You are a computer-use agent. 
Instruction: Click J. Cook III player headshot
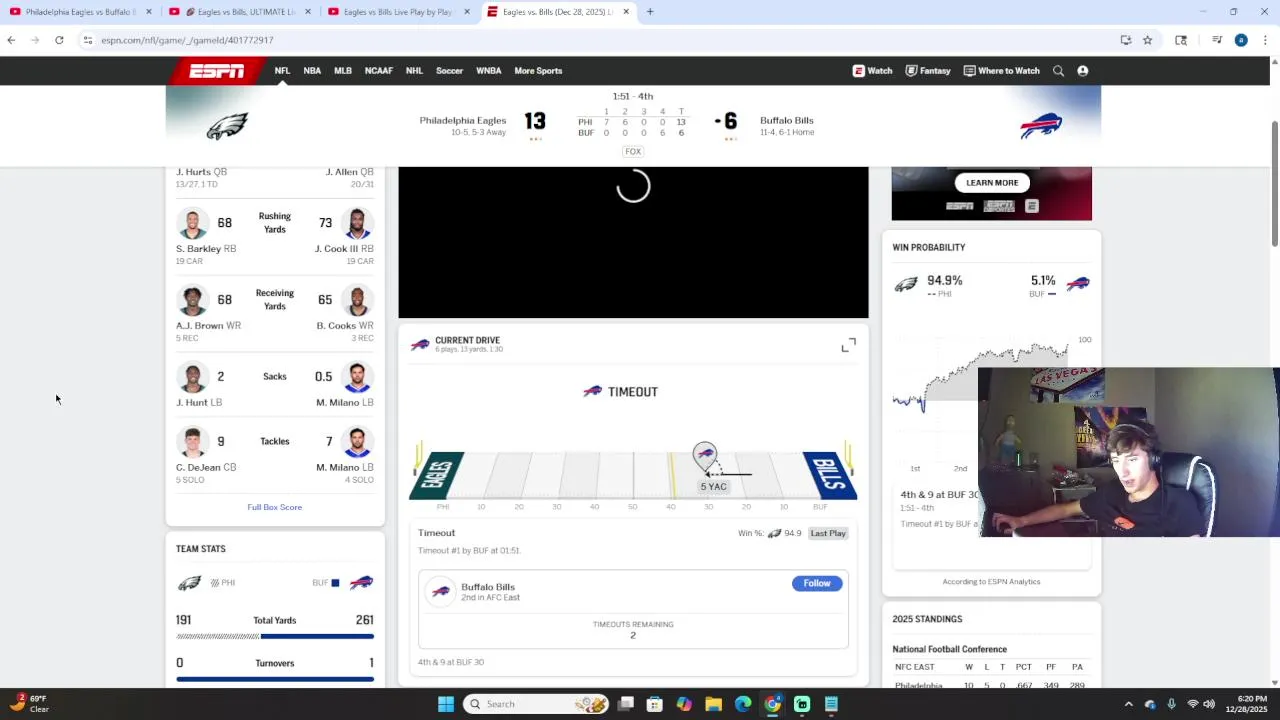click(x=357, y=224)
